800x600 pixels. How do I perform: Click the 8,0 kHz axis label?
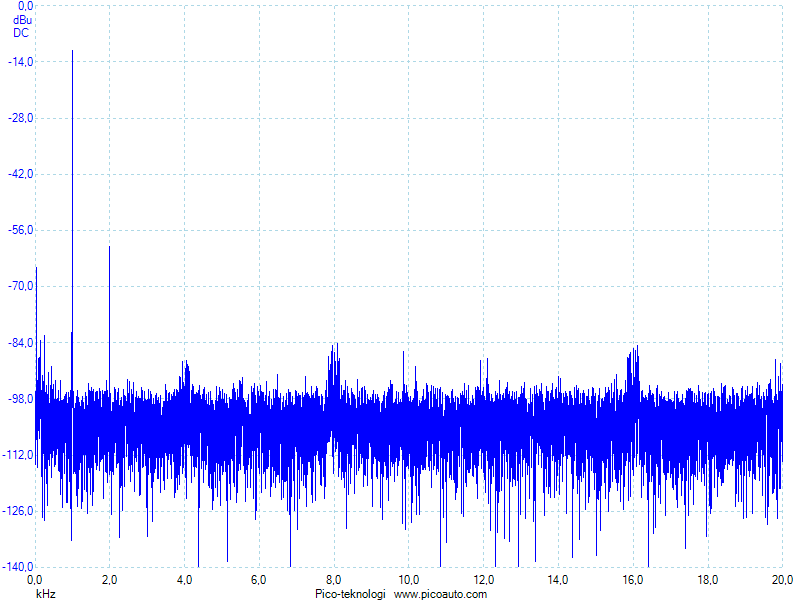[x=334, y=580]
